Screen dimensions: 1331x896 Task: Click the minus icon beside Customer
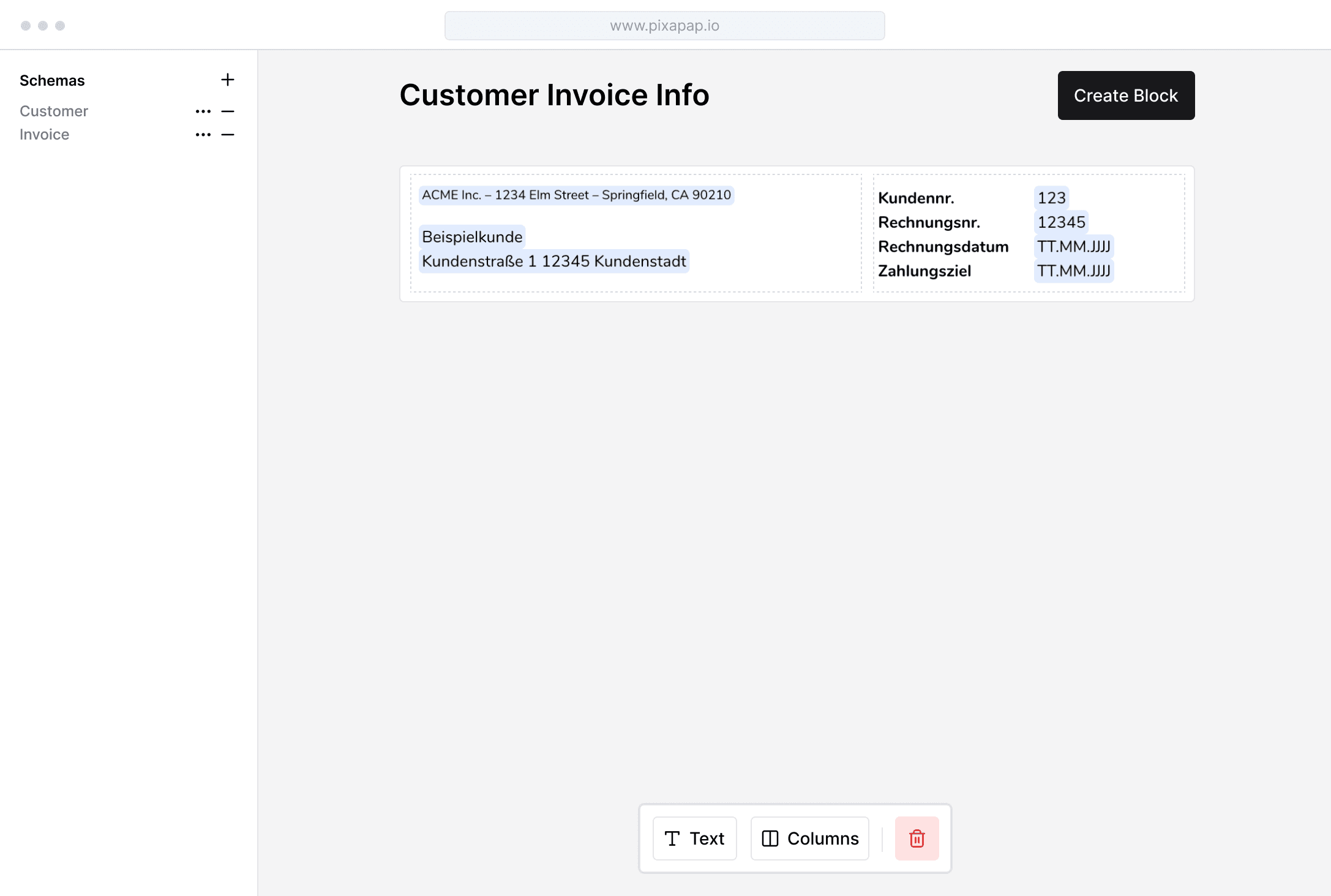click(228, 111)
